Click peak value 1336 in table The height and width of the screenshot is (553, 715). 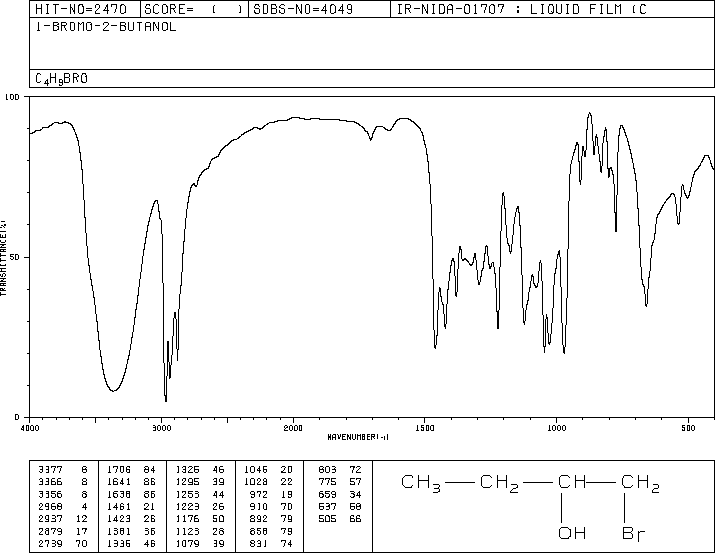coord(119,543)
